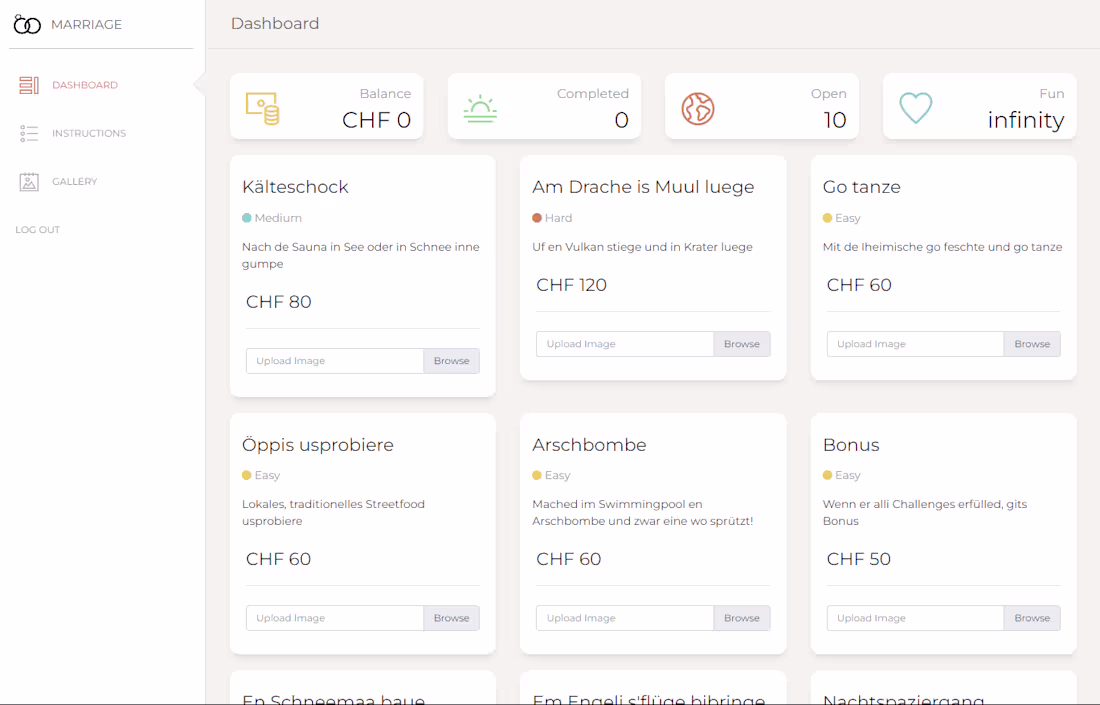Click the Gallery picture icon

coord(29,181)
